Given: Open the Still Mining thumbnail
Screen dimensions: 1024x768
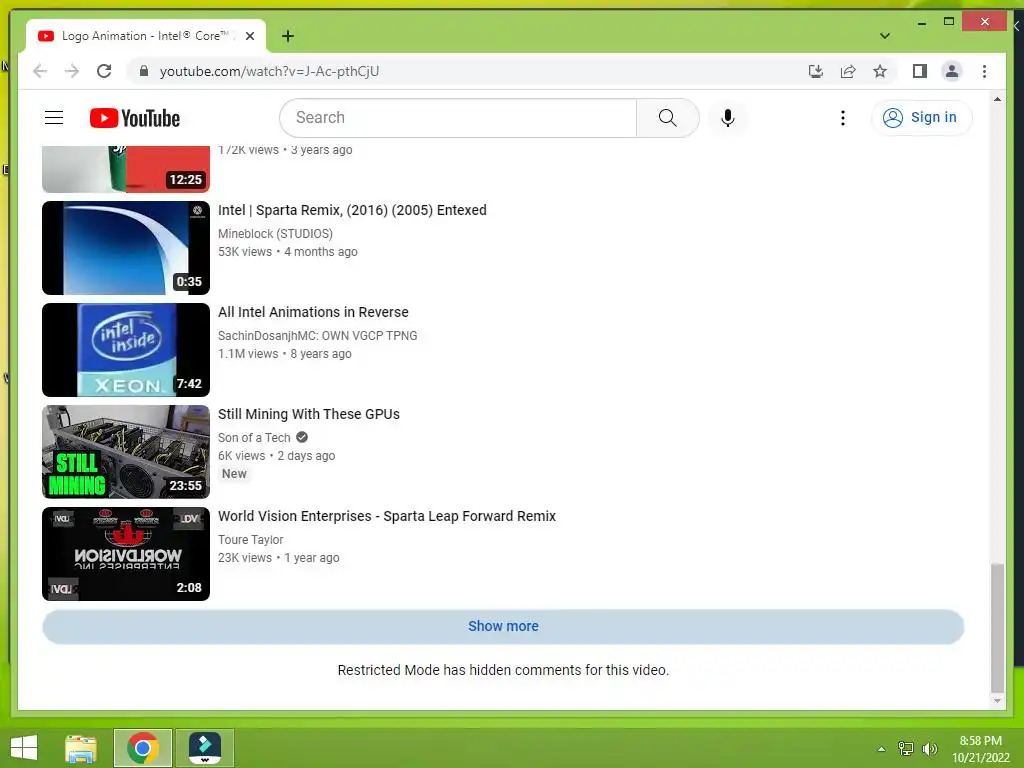Looking at the screenshot, I should click(x=126, y=451).
